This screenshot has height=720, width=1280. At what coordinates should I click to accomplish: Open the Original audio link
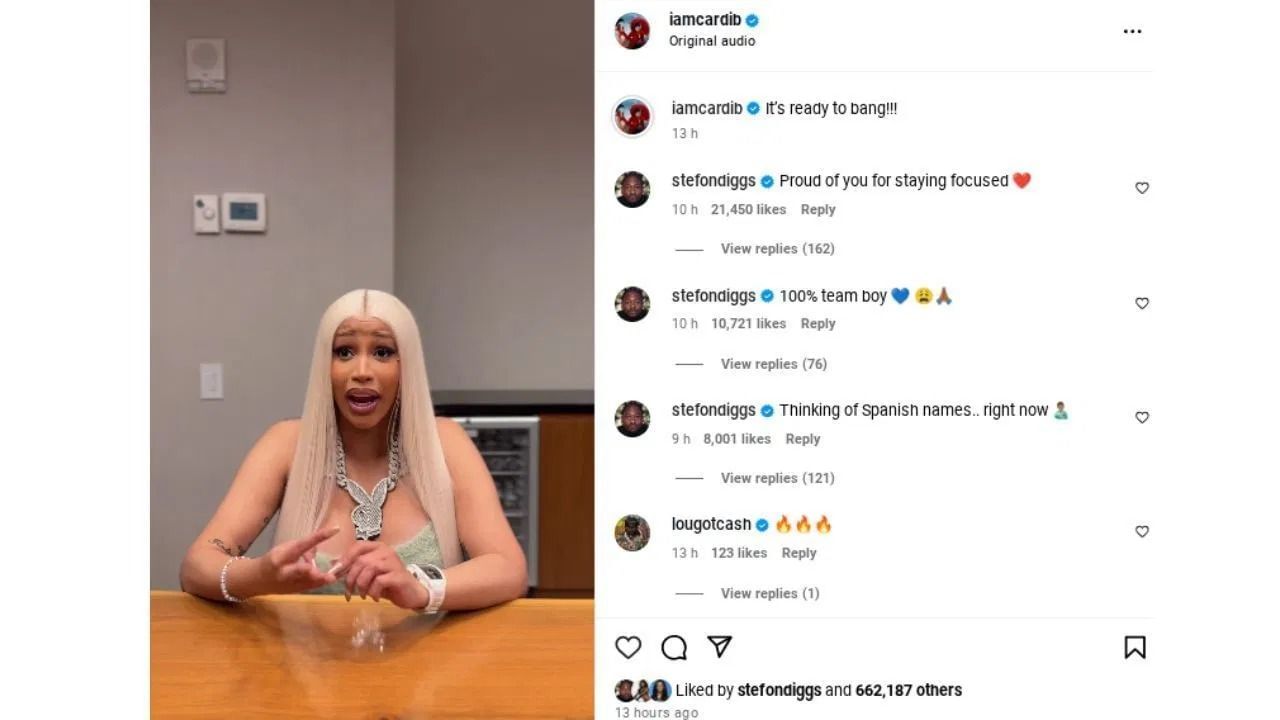712,41
